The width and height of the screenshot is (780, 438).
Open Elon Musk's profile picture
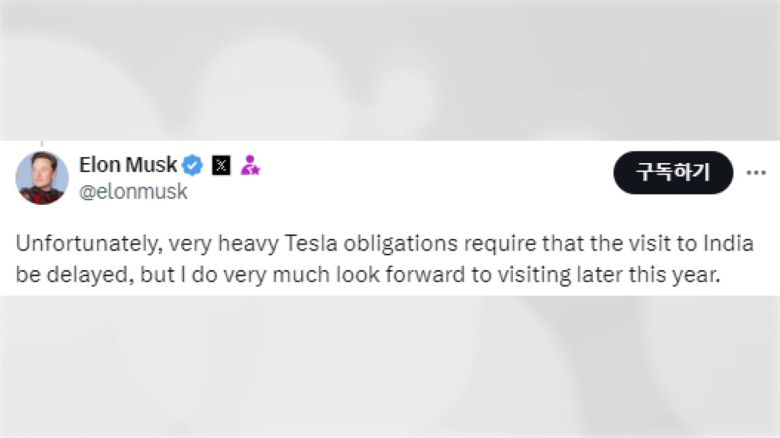pyautogui.click(x=42, y=178)
